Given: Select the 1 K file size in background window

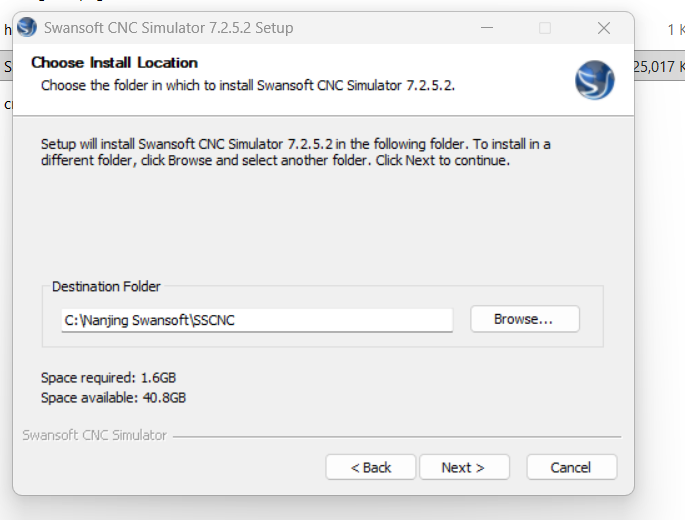Looking at the screenshot, I should click(x=675, y=30).
